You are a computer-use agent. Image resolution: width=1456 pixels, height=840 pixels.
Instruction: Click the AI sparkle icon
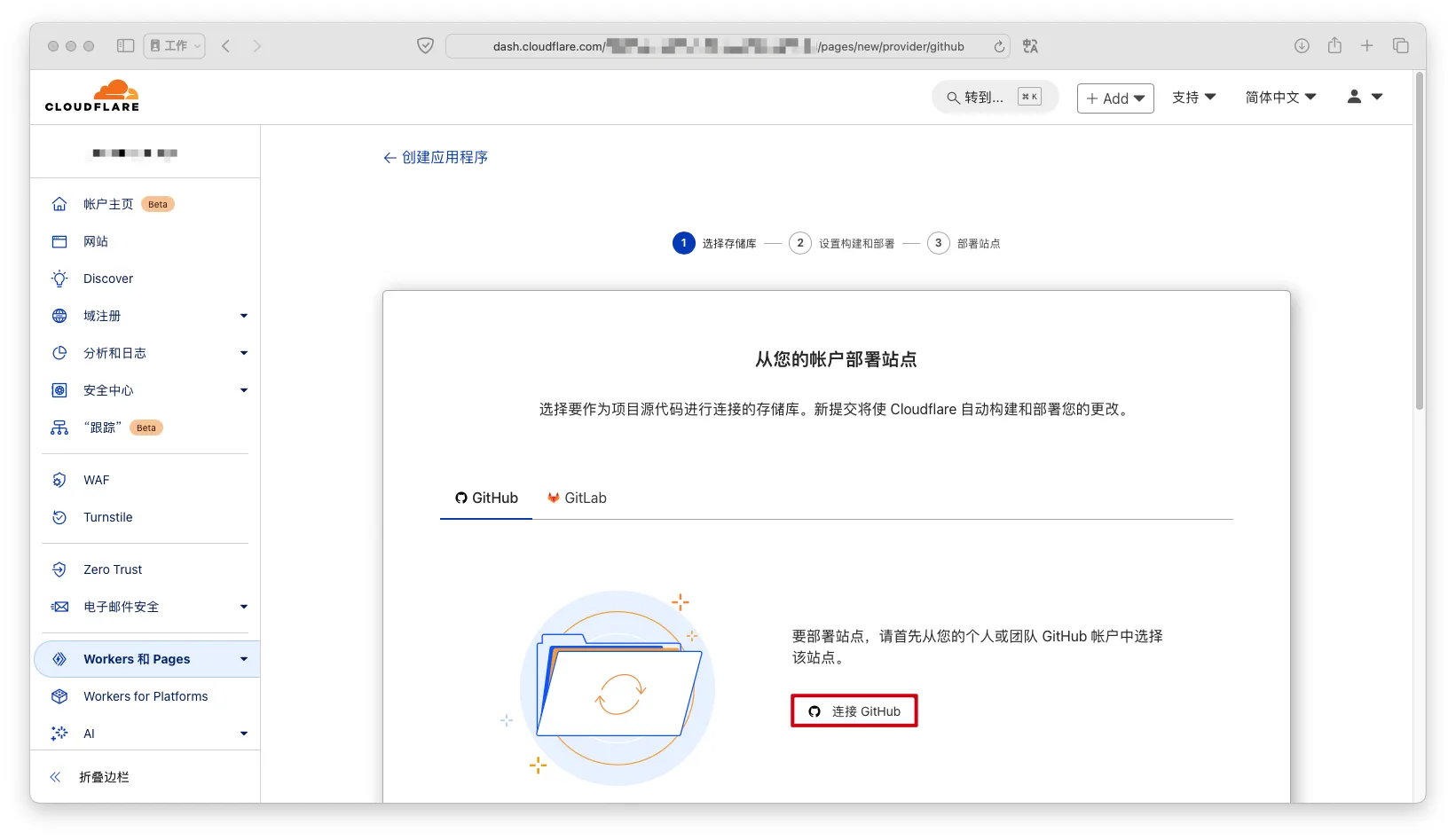coord(59,734)
